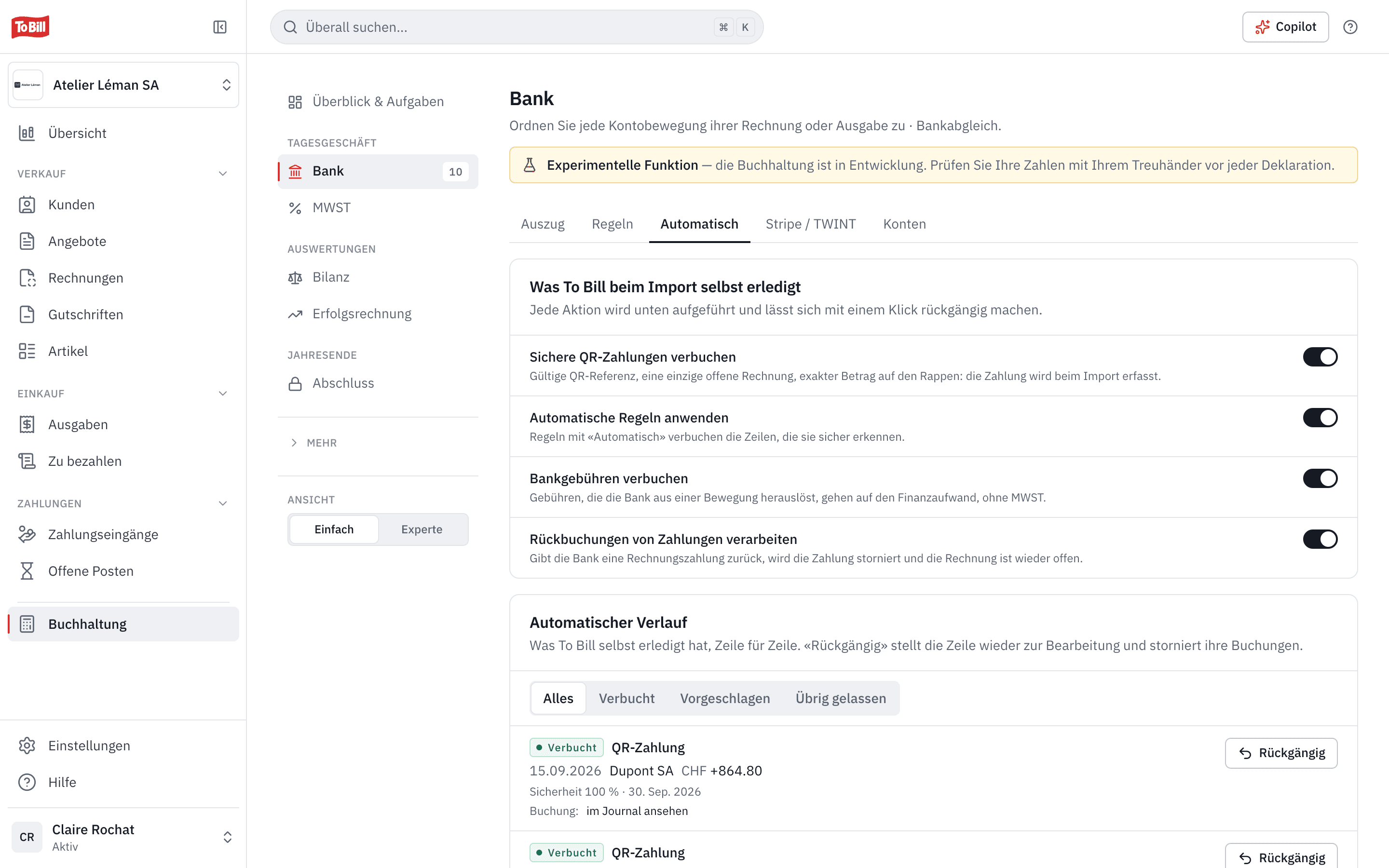Toggle Rückbuchungen von Zahlungen verarbeiten switch

1320,540
